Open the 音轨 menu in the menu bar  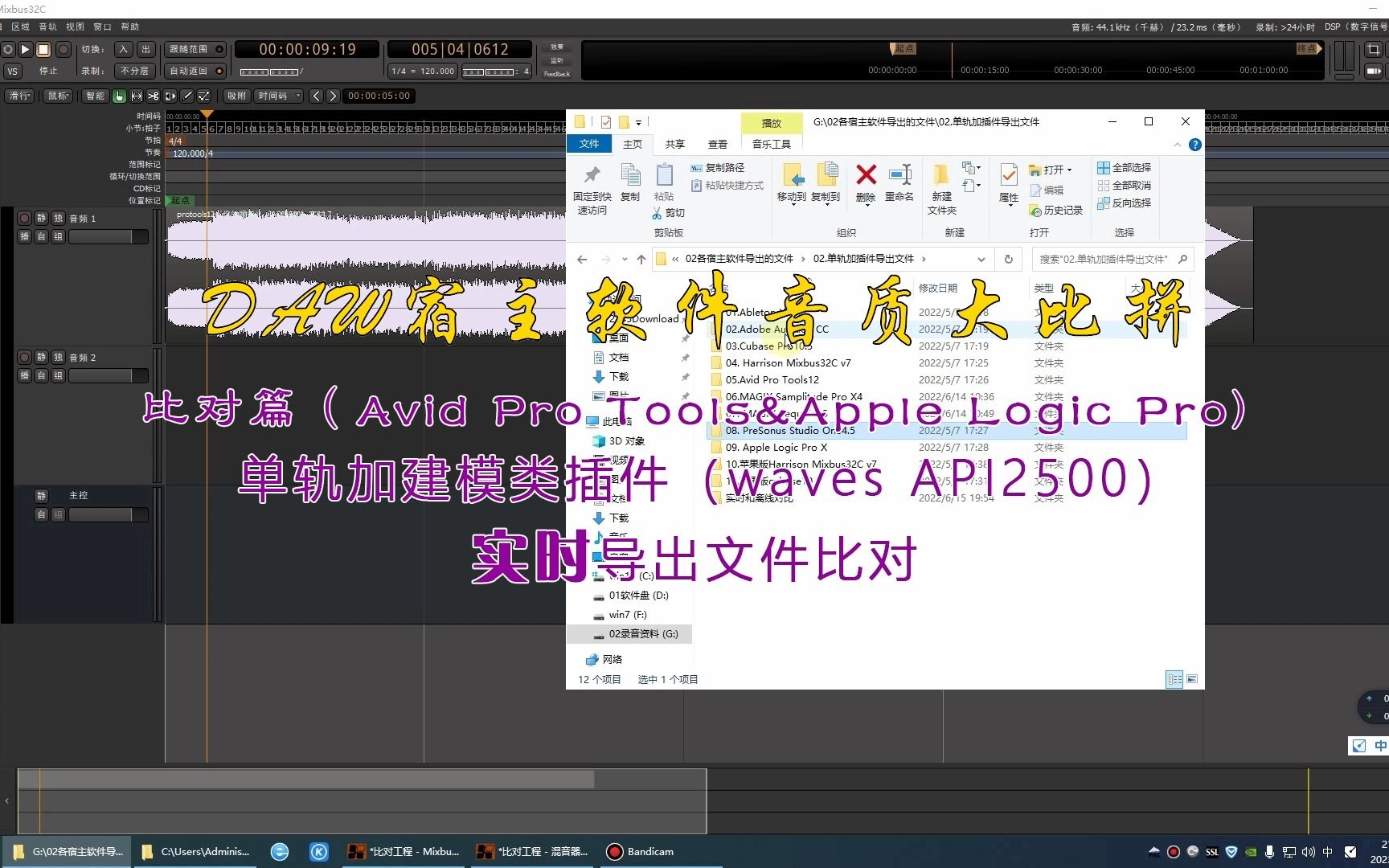click(47, 27)
